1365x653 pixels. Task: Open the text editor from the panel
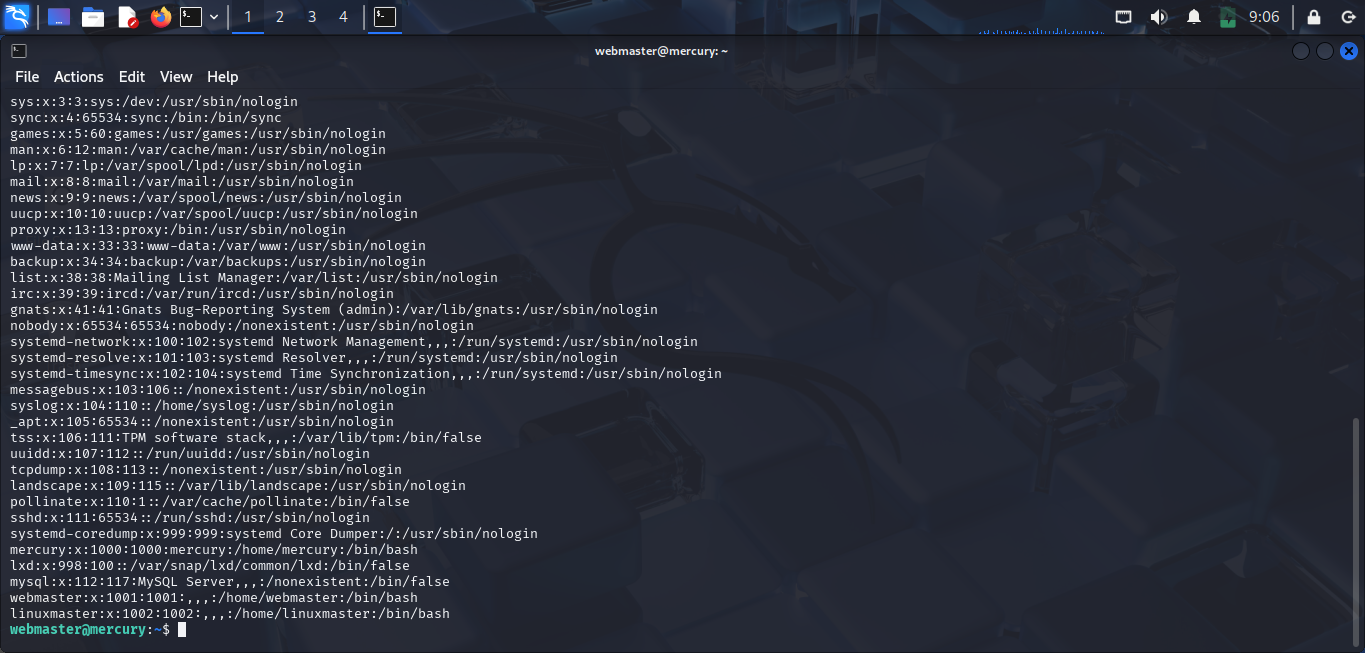pyautogui.click(x=127, y=16)
